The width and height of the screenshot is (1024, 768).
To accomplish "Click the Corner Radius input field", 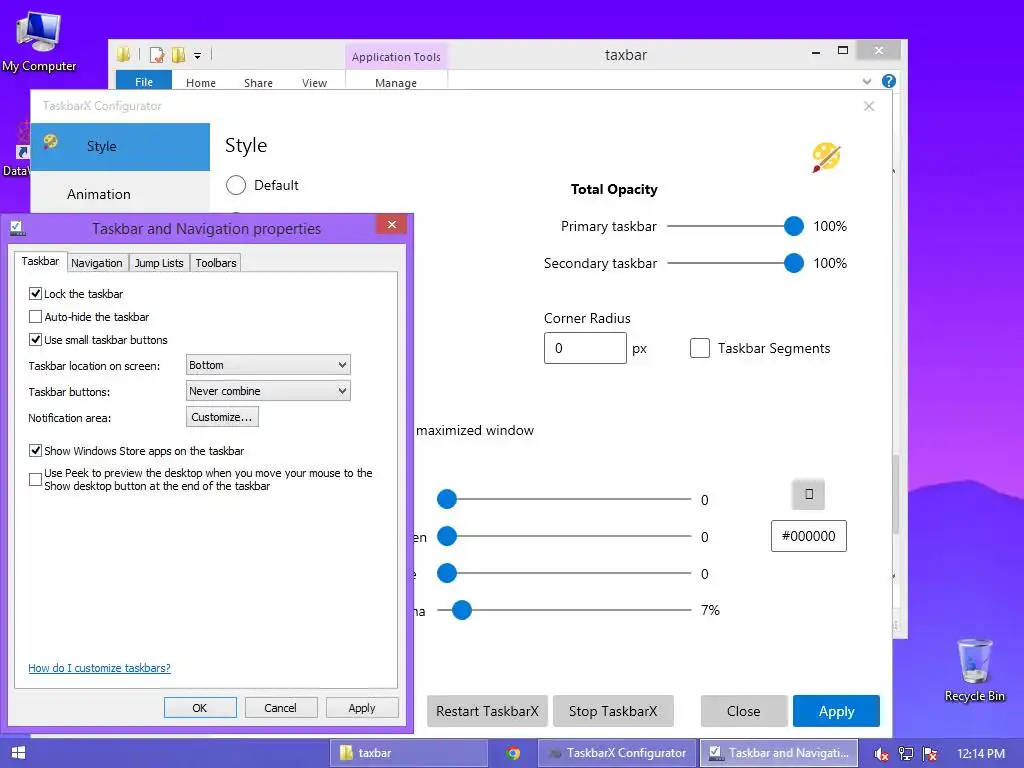I will point(585,348).
